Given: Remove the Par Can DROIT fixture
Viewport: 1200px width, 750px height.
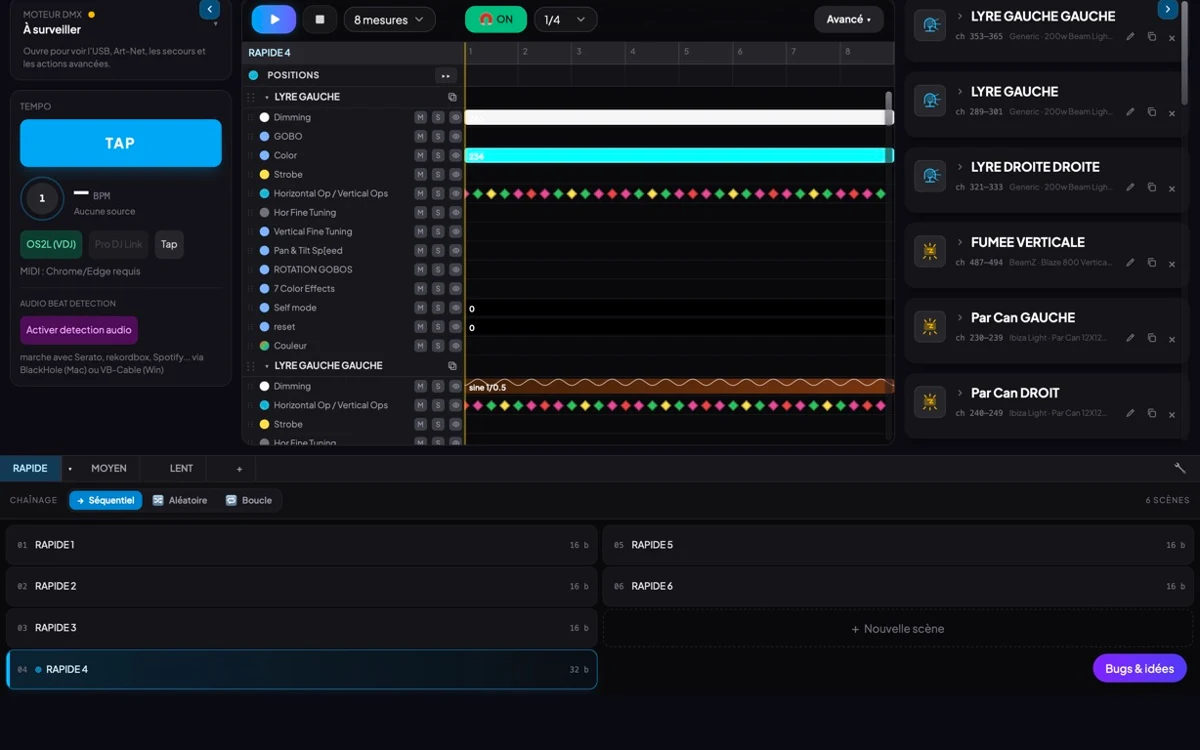Looking at the screenshot, I should click(1172, 414).
